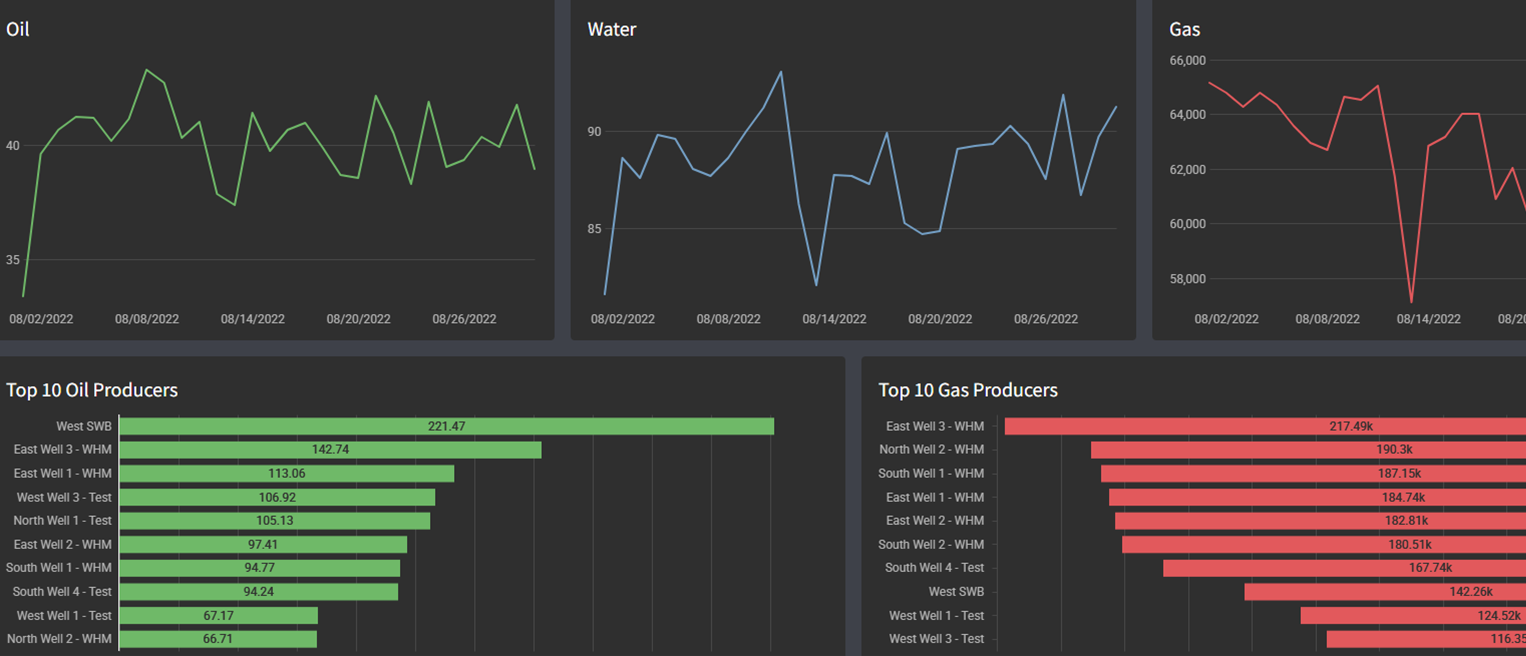Select South Well 4 - Test 94.24 bar
The image size is (1526, 656).
259,592
